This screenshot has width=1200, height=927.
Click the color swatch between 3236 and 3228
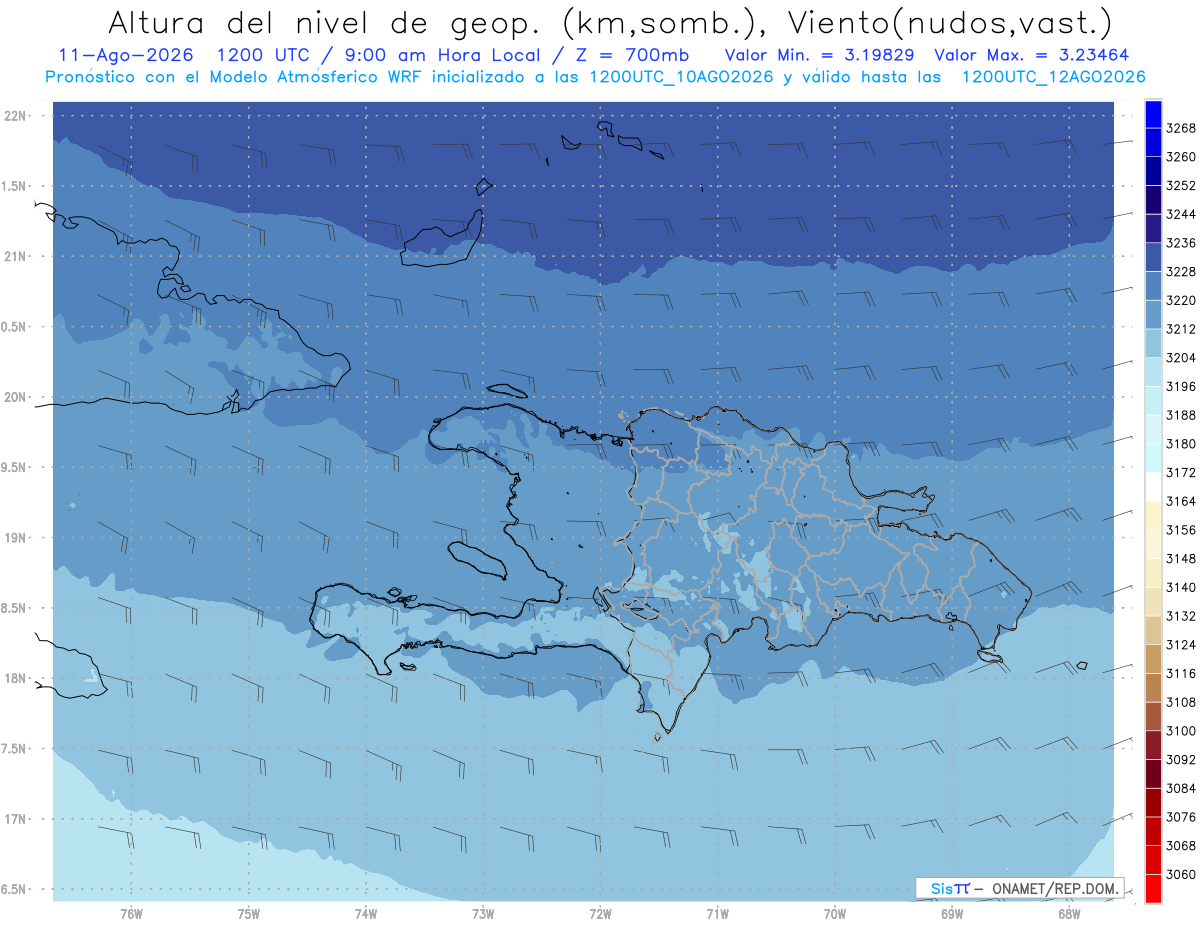pos(1153,257)
